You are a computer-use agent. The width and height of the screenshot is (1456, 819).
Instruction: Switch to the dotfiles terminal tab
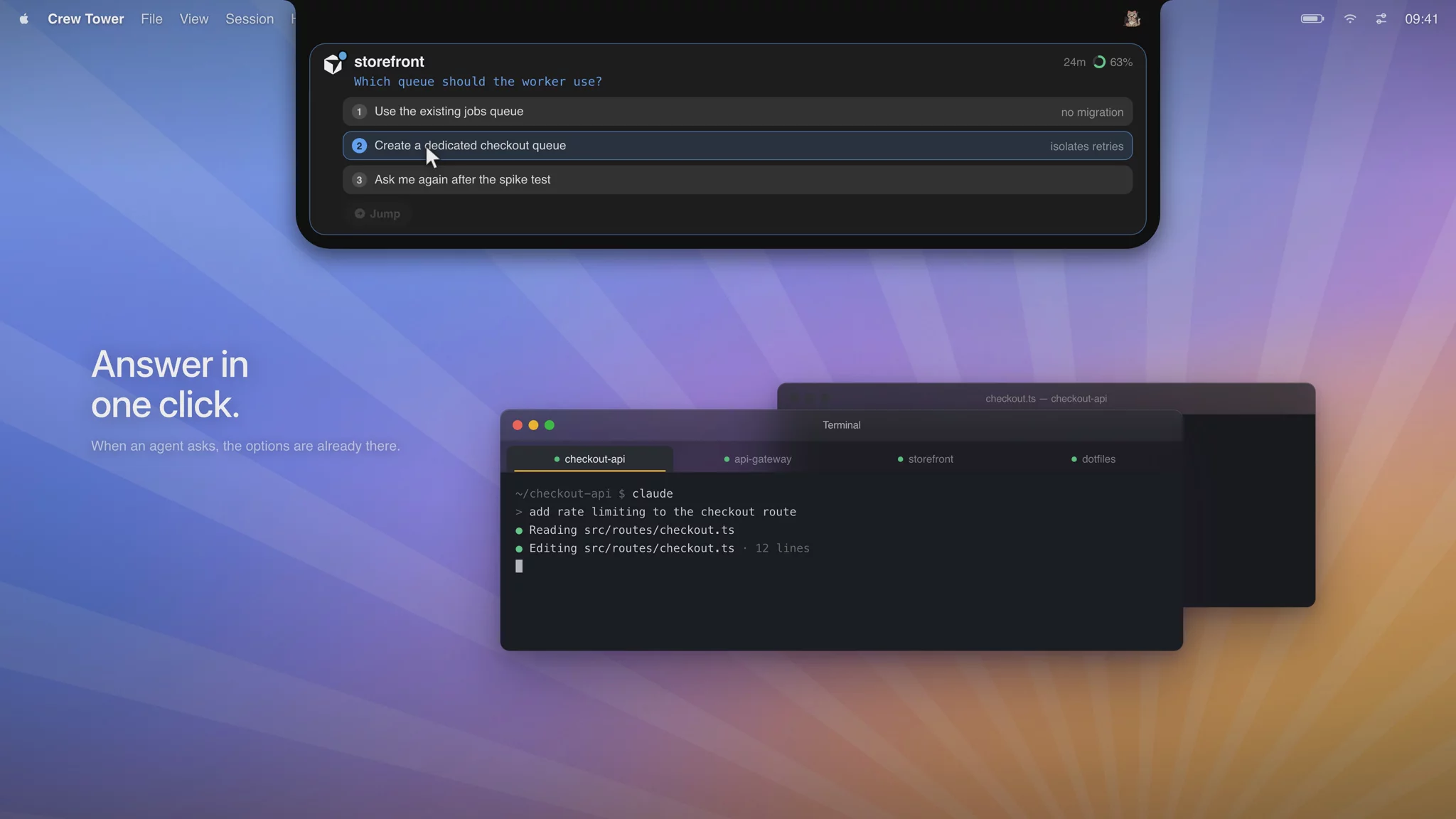[x=1093, y=459]
